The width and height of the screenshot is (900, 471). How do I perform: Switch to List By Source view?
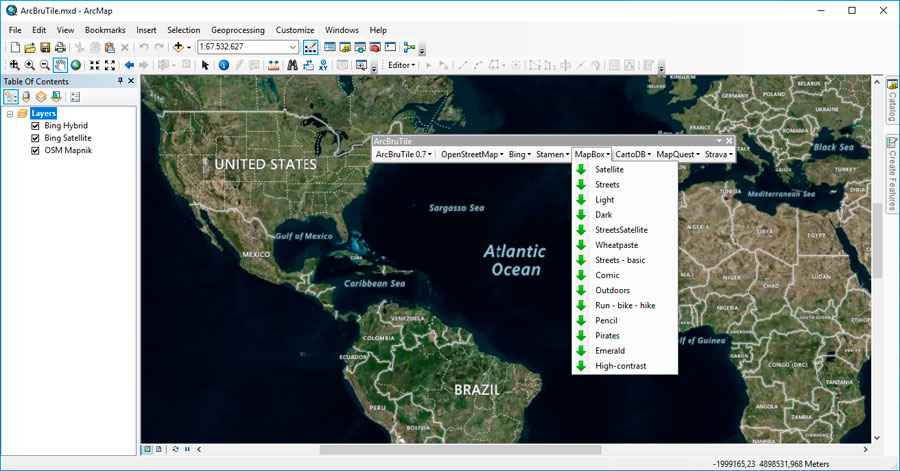tap(26, 97)
